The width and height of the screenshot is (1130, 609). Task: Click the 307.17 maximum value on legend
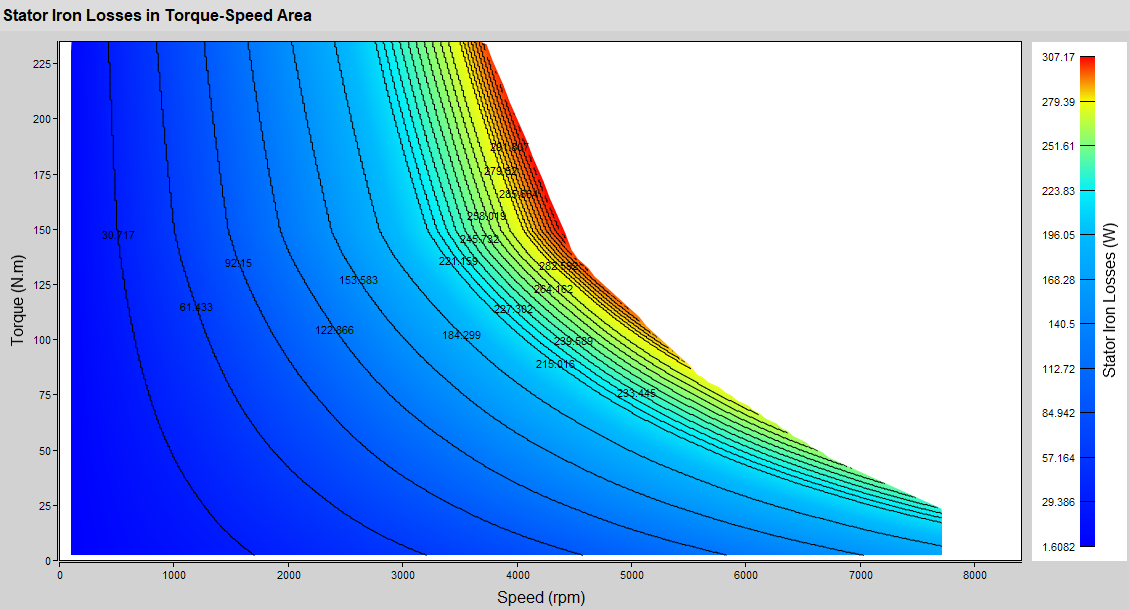coord(1058,58)
